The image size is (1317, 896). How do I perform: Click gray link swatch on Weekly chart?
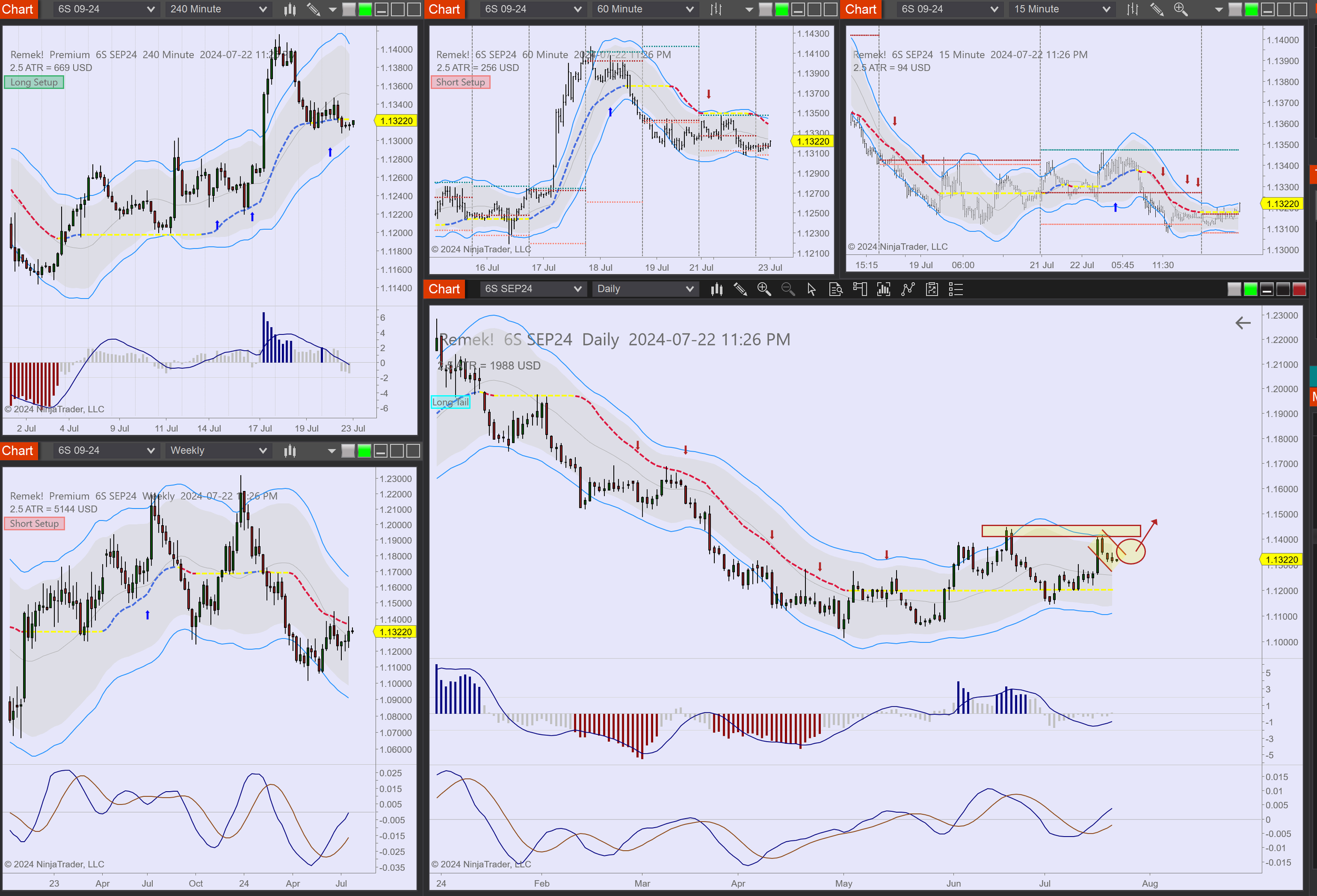(349, 450)
